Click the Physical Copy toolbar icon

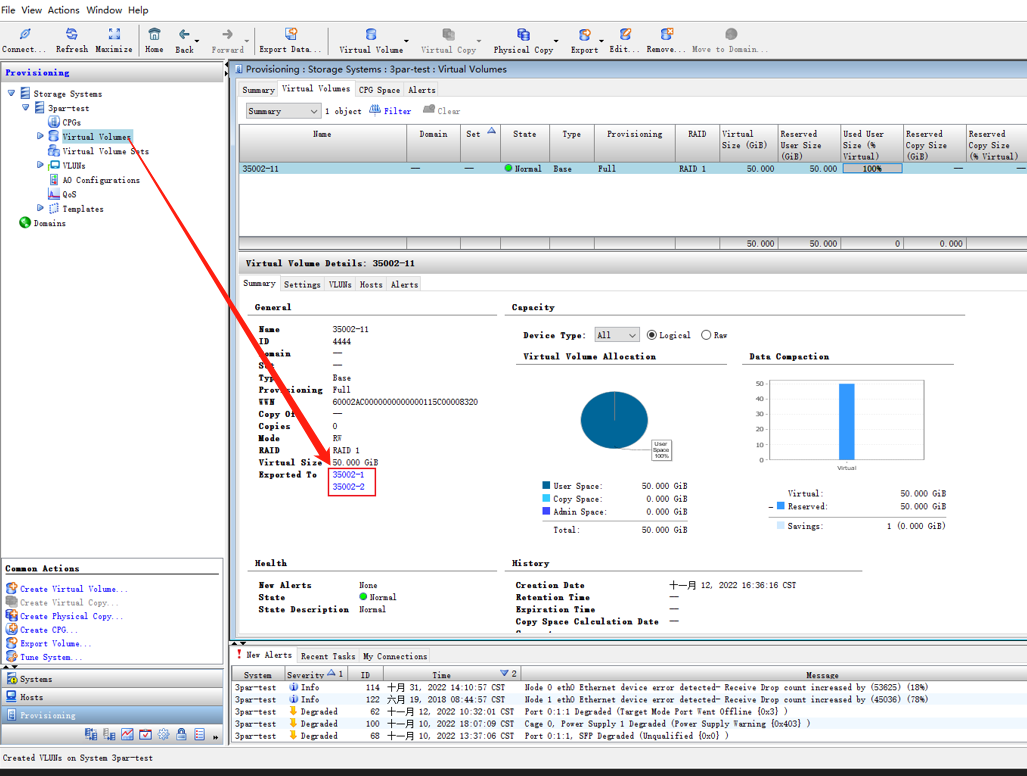[x=523, y=34]
